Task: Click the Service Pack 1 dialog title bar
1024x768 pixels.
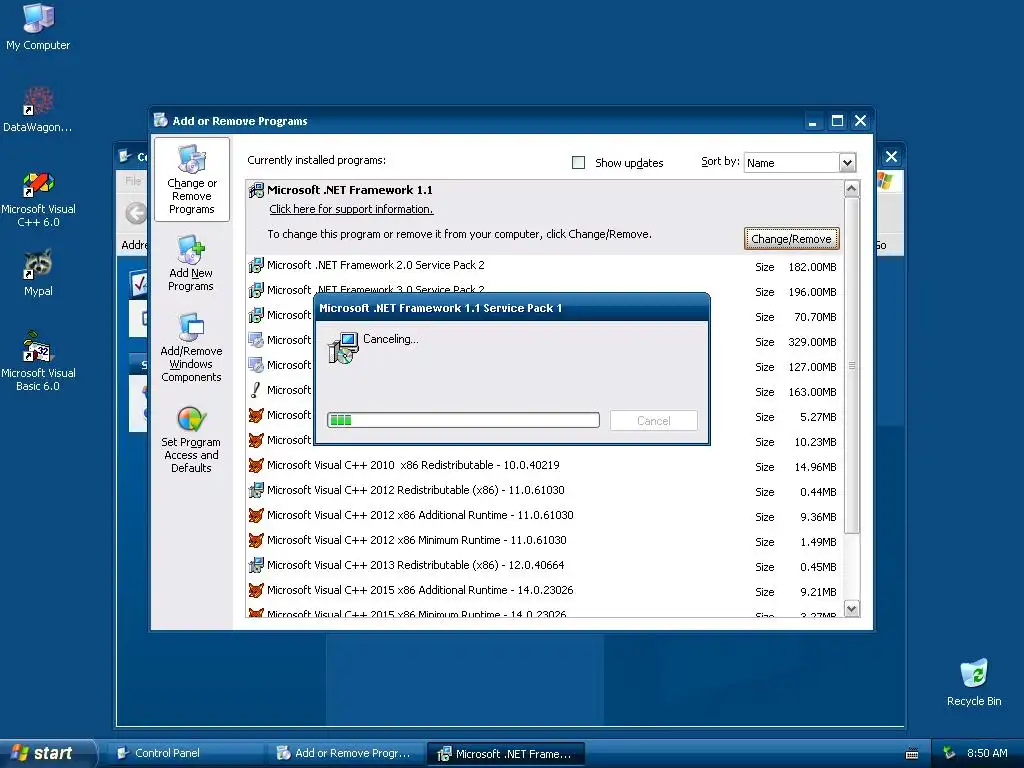Action: pyautogui.click(x=512, y=308)
